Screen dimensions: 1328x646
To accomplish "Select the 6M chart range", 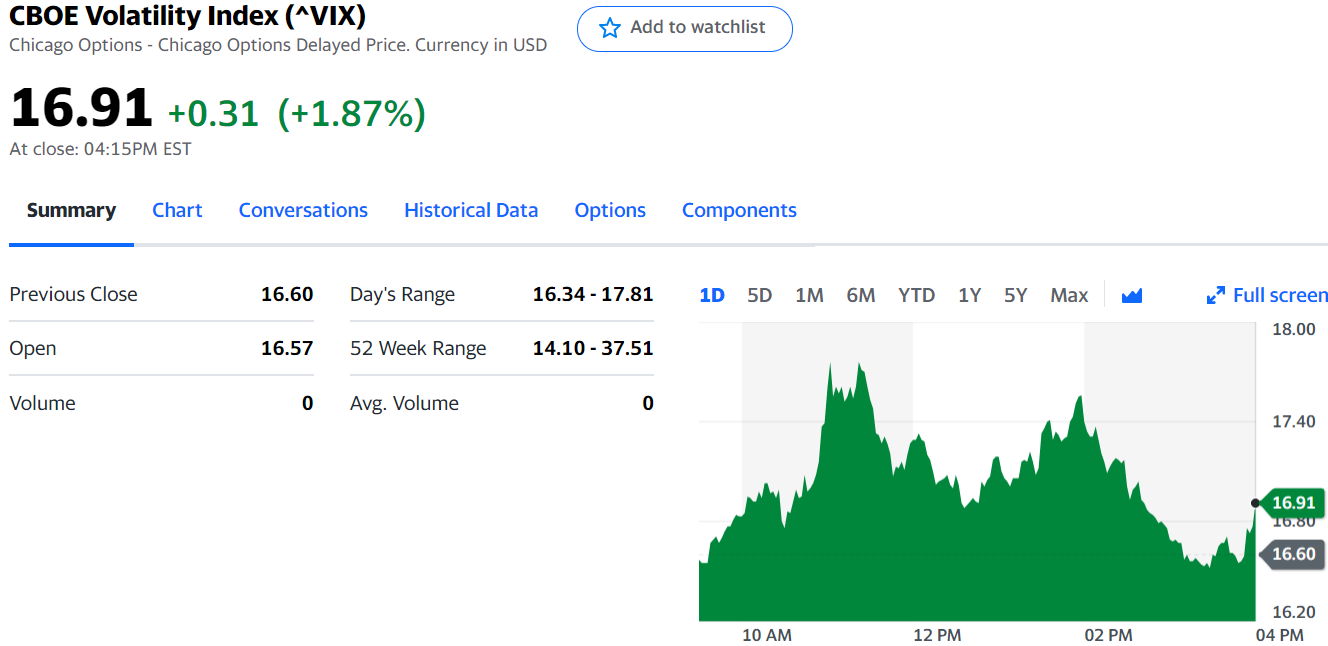I will coord(861,295).
